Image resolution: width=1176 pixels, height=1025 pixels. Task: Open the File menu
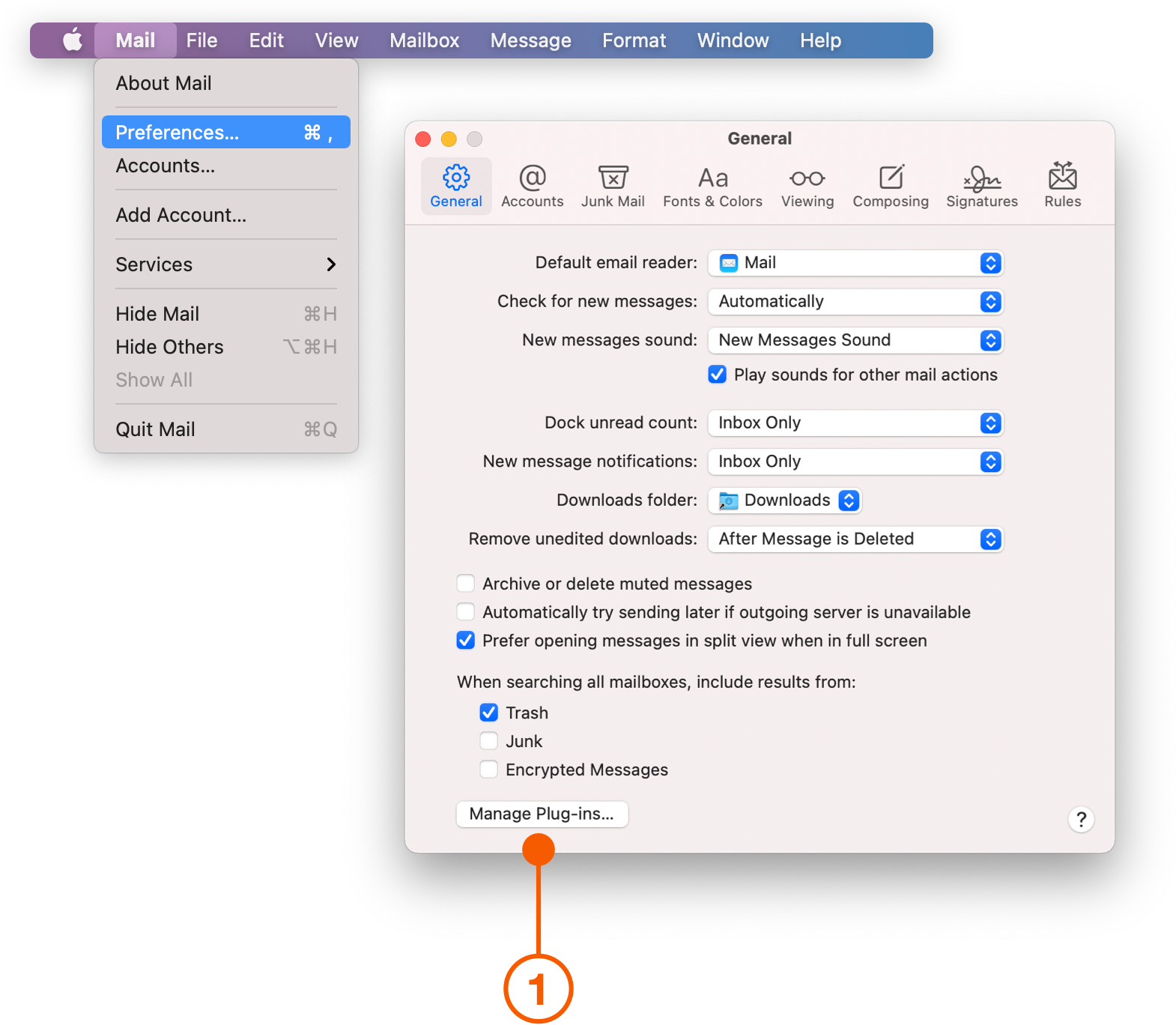[x=202, y=40]
